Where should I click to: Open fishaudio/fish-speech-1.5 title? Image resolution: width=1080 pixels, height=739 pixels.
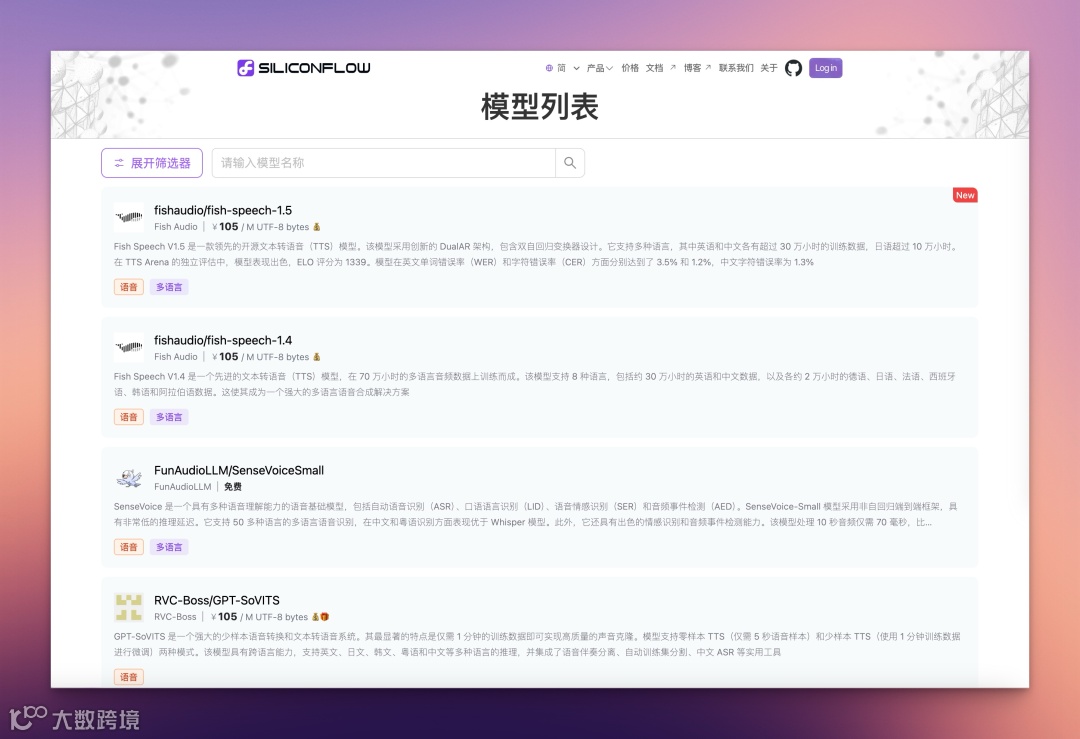coord(223,210)
